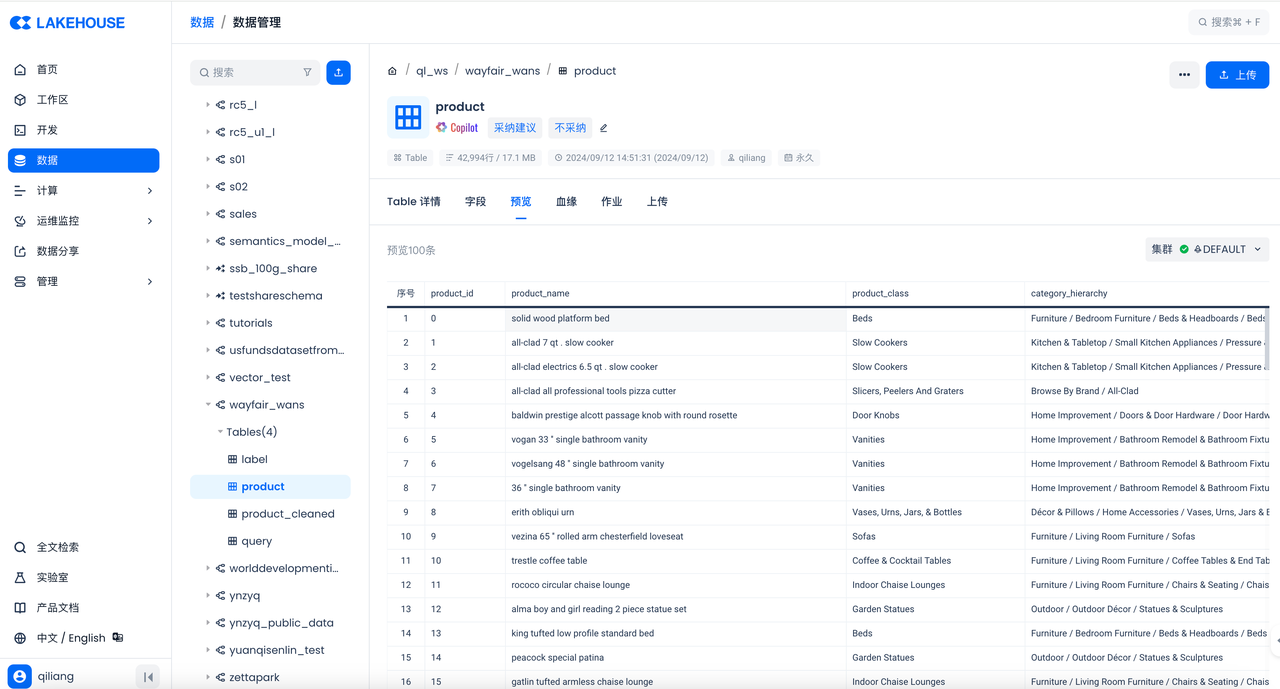Open the 实验室 sidebar item
The width and height of the screenshot is (1280, 689).
pos(52,578)
